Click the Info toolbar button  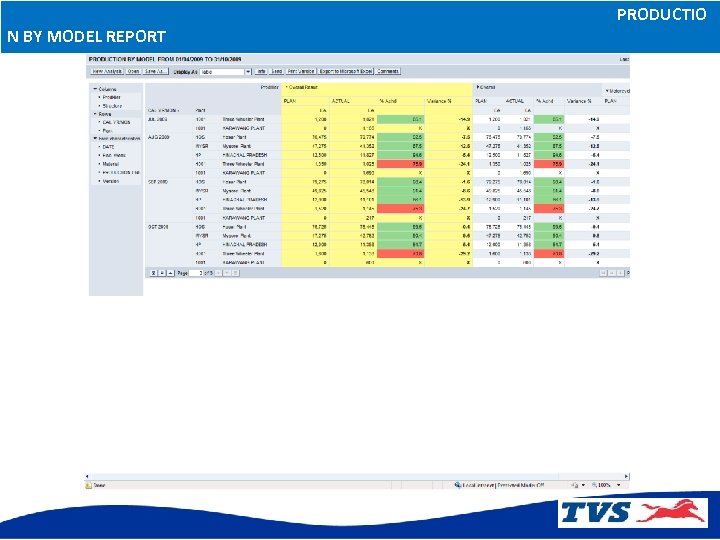click(261, 72)
